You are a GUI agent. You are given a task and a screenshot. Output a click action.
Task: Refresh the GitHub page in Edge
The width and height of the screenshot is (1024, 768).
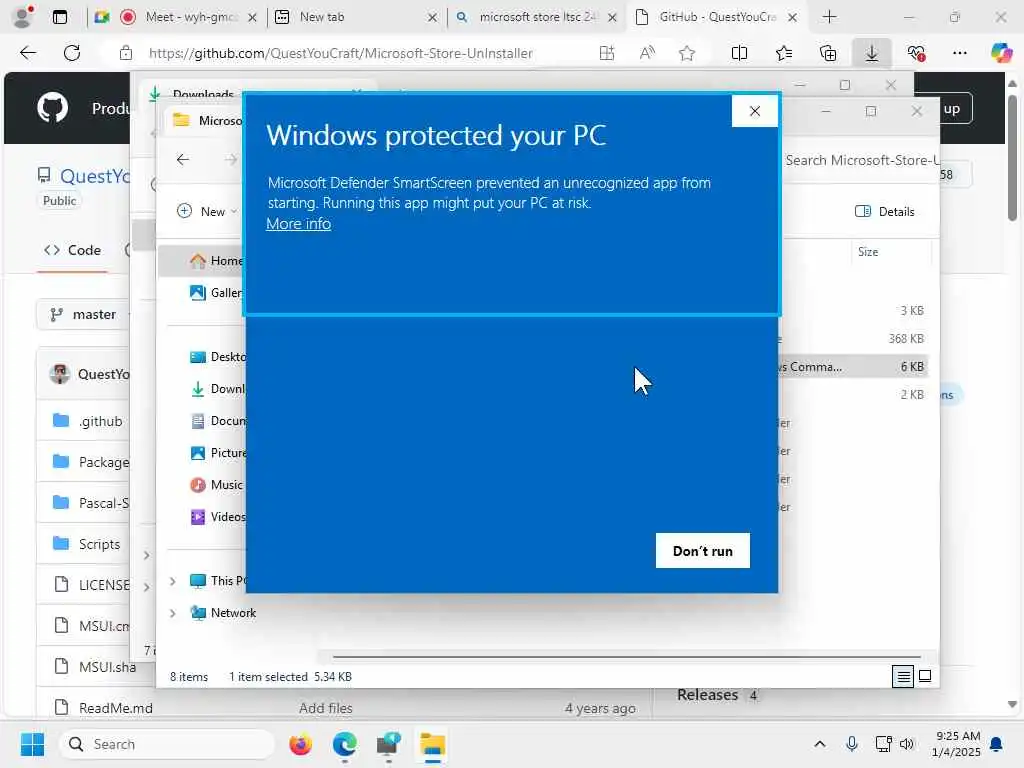pyautogui.click(x=72, y=53)
